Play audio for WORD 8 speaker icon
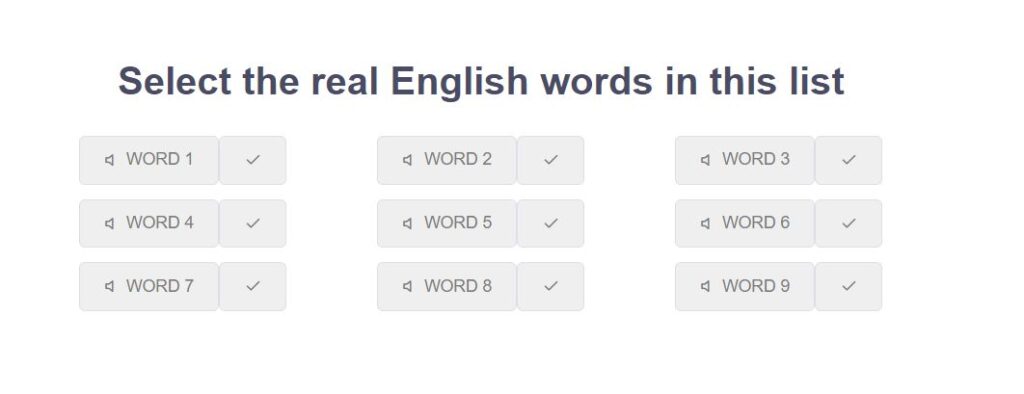1024x394 pixels. 407,286
